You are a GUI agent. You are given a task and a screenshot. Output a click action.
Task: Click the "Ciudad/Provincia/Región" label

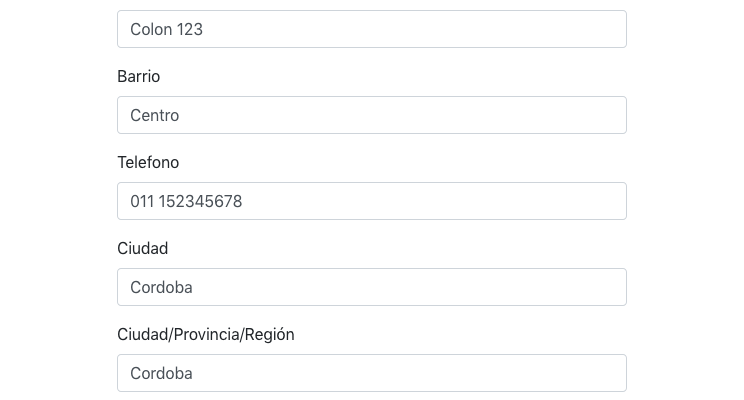coord(205,335)
